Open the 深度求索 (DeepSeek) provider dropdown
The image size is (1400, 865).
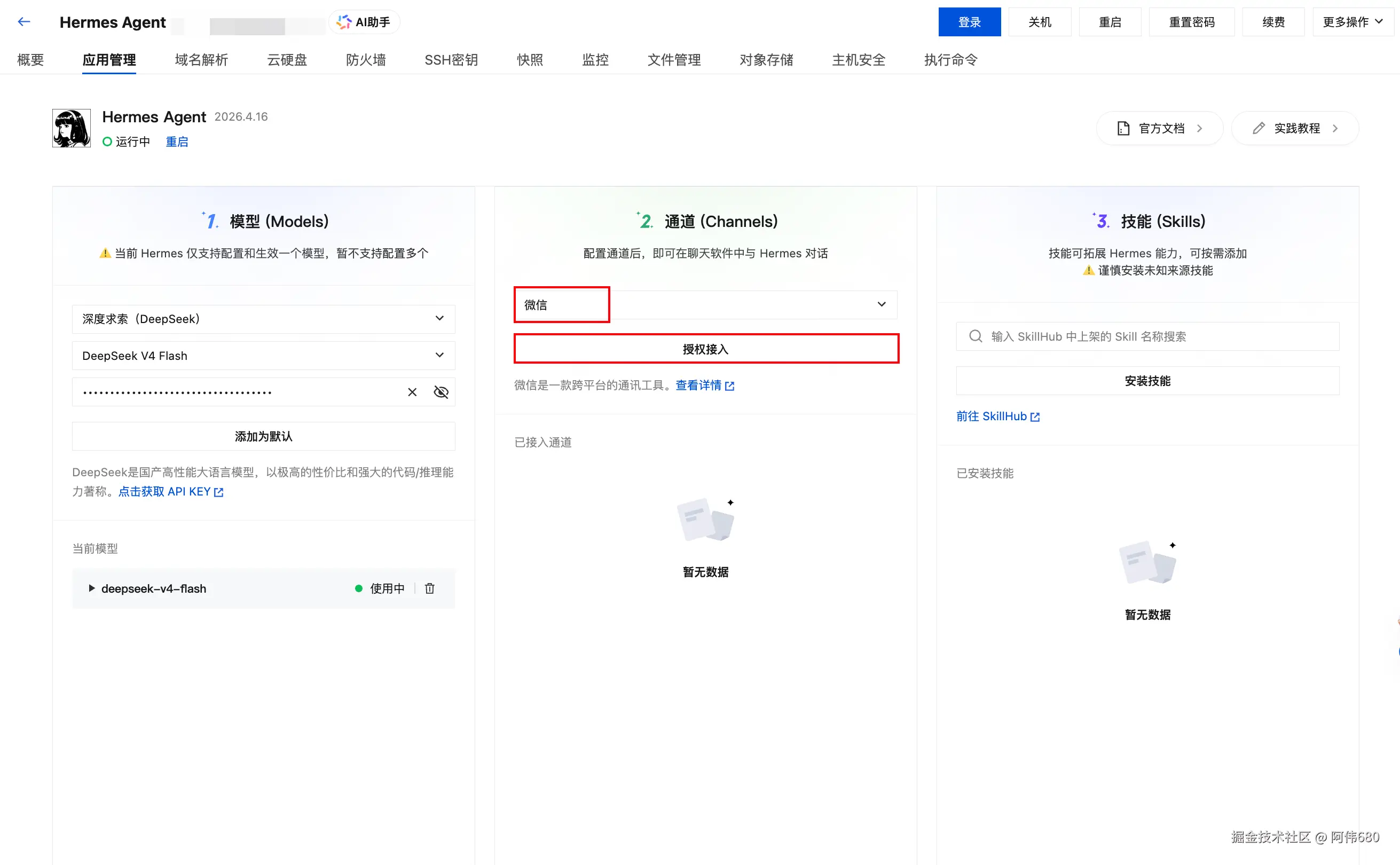(264, 319)
